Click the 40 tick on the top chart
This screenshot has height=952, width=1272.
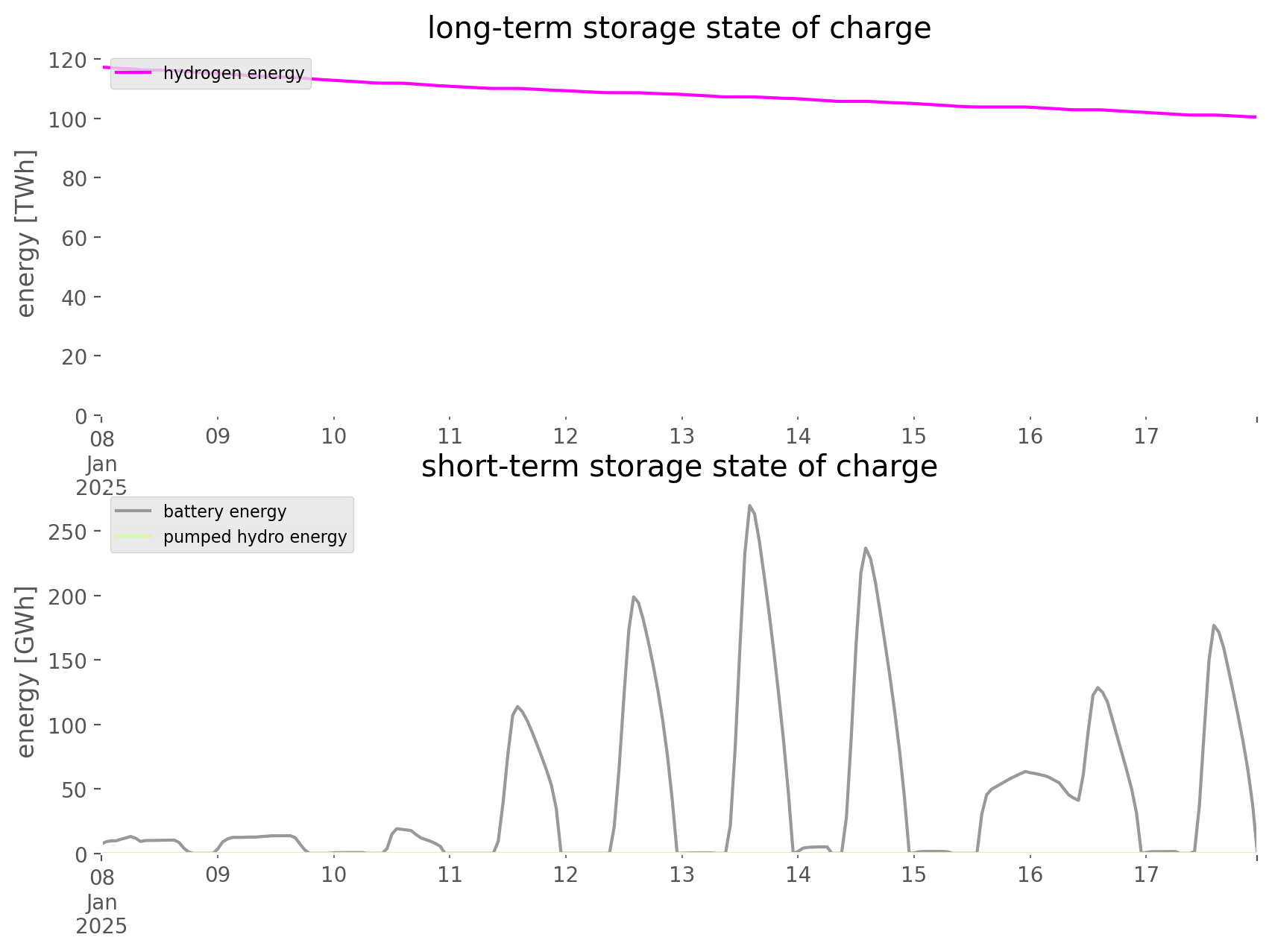point(75,297)
